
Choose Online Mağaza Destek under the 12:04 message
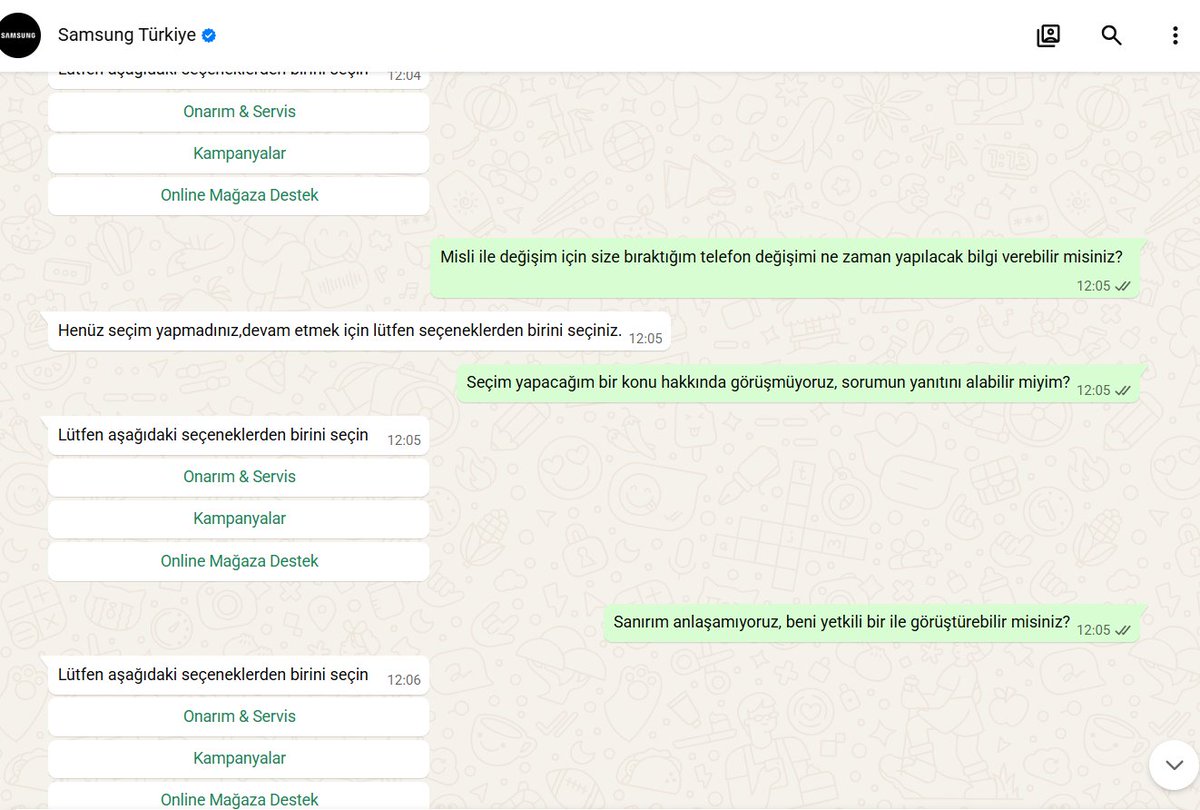coord(239,195)
